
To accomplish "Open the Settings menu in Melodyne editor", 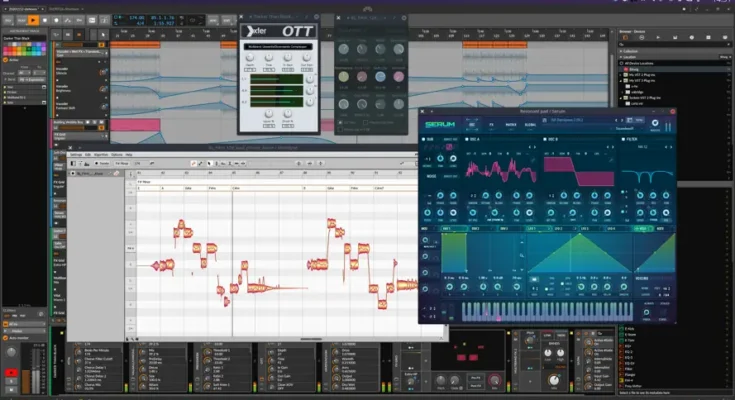I will (x=75, y=154).
